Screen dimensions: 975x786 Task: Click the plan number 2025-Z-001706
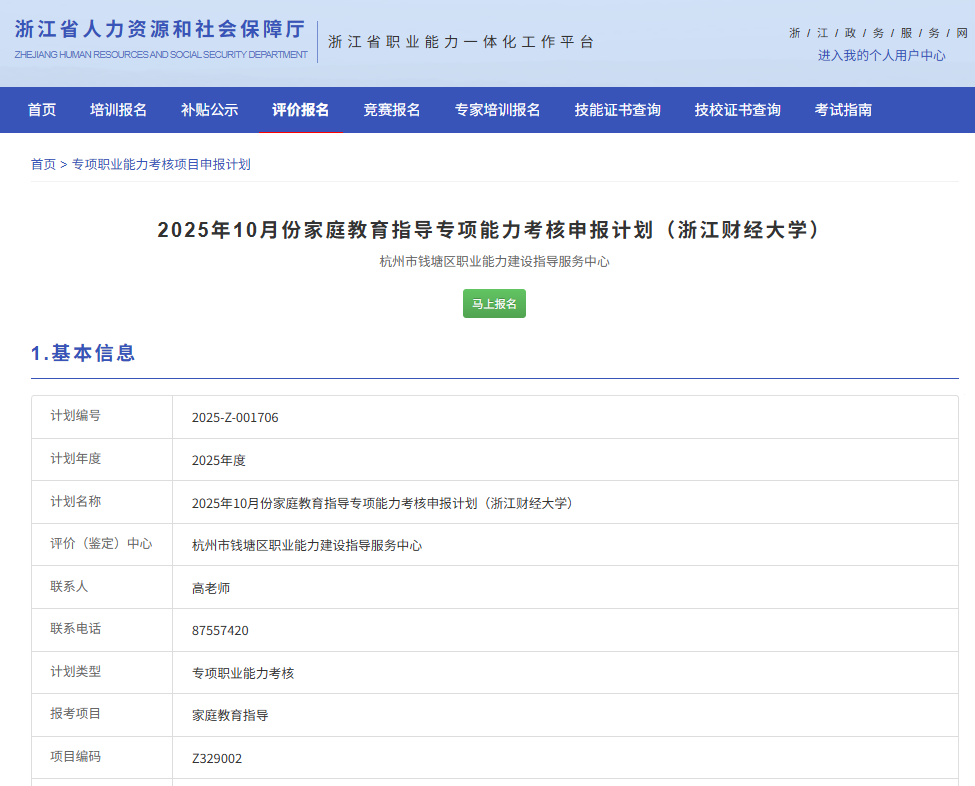(x=235, y=418)
